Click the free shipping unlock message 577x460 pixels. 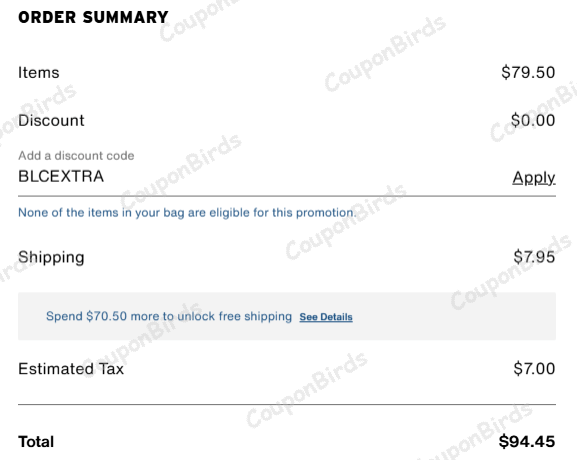coord(169,316)
